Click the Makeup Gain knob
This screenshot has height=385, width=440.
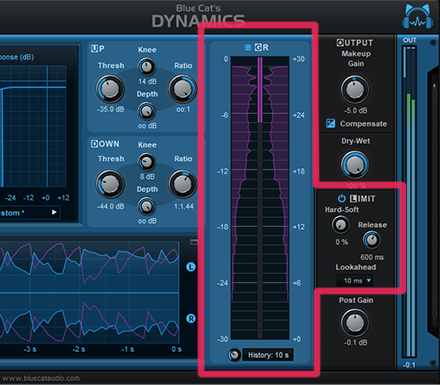tap(355, 89)
